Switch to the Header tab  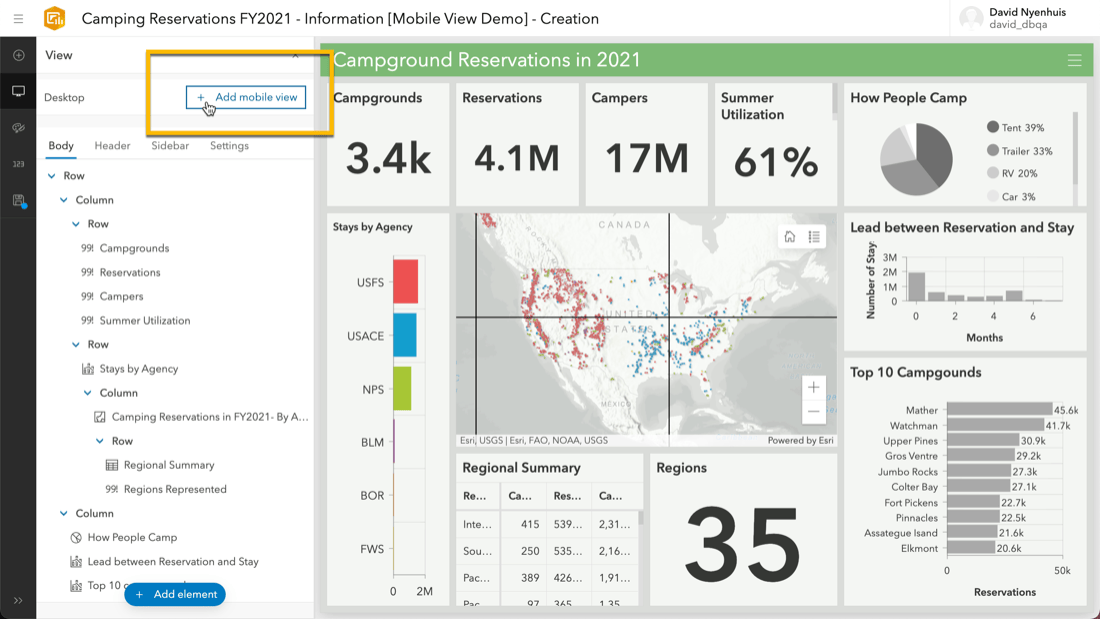(x=112, y=146)
